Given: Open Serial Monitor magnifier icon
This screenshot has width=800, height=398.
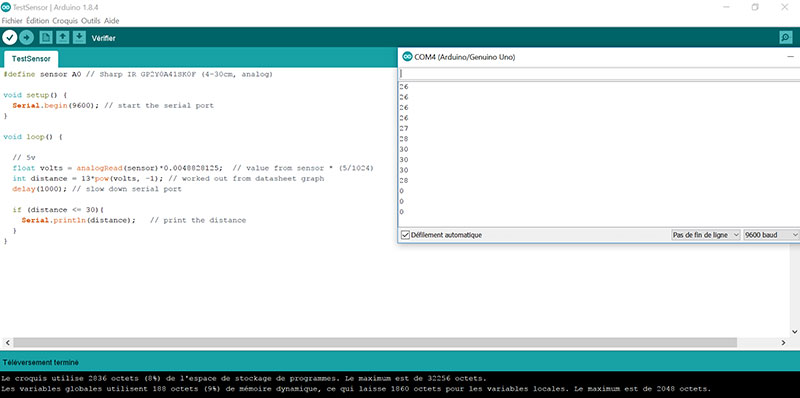Looking at the screenshot, I should tap(785, 38).
